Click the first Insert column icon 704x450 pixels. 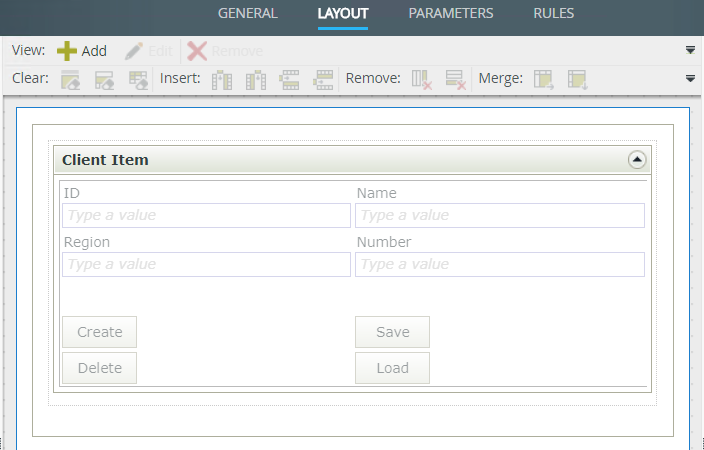pos(222,79)
